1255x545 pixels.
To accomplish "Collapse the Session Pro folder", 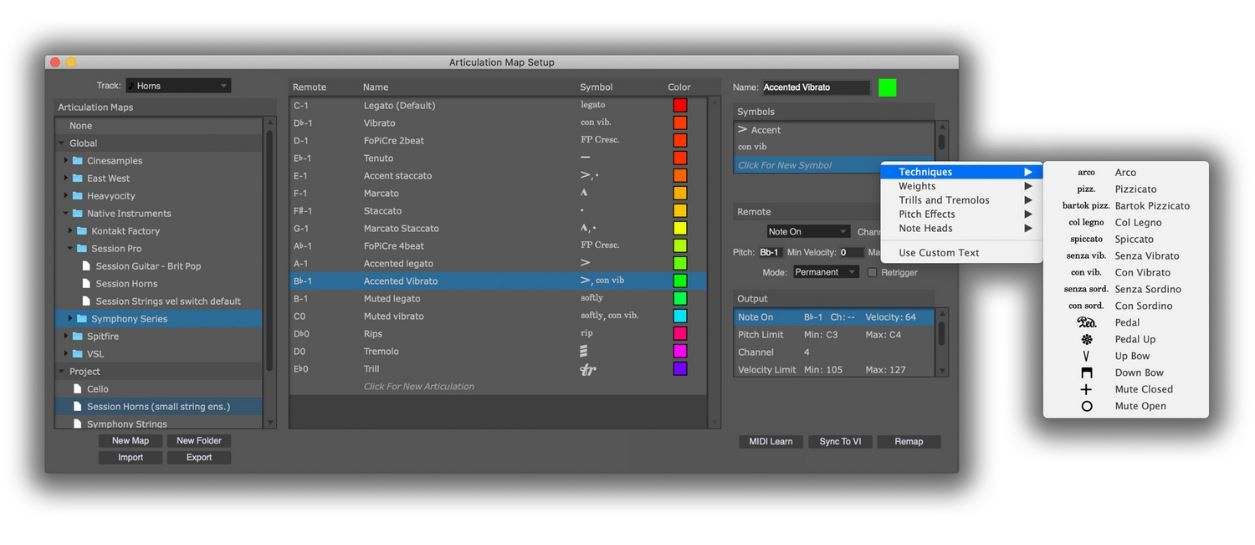I will (70, 249).
